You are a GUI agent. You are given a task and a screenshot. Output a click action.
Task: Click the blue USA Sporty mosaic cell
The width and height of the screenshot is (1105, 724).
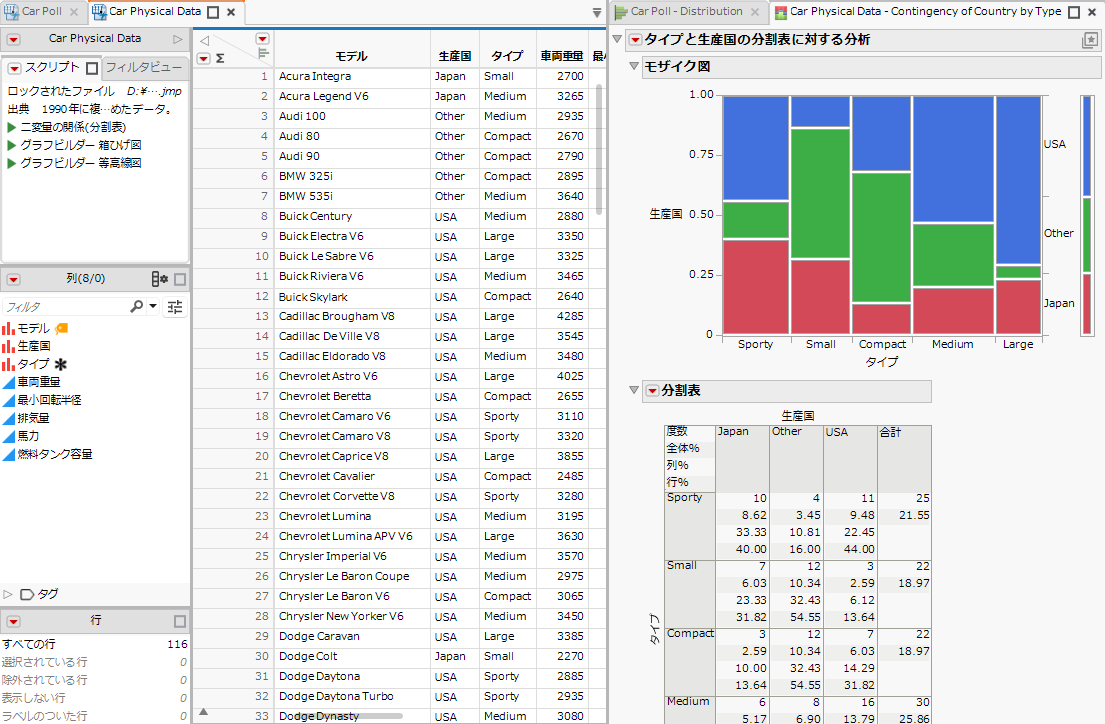click(x=755, y=149)
